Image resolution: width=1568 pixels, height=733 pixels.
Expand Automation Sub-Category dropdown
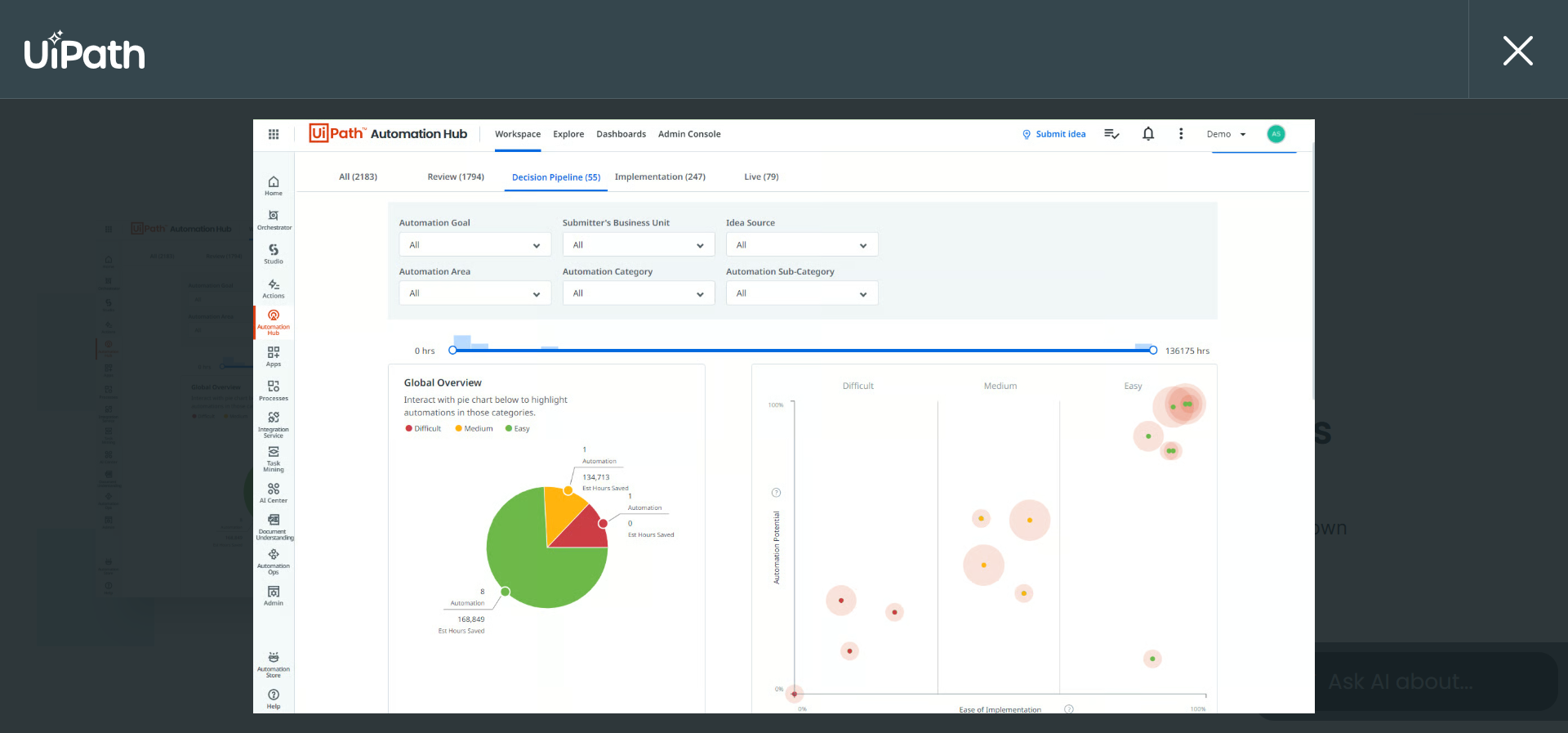click(802, 293)
